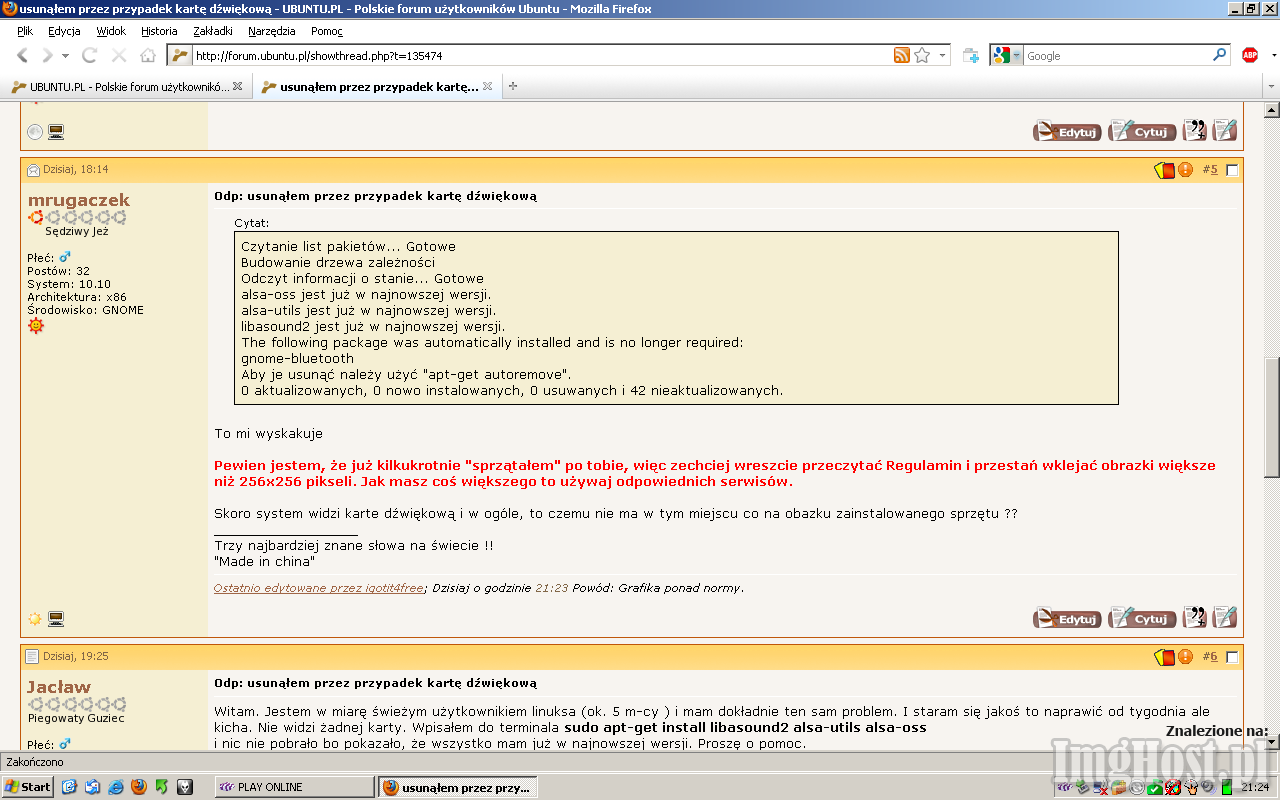Screen dimensions: 1280x800
Task: Multi-quote the top partial post with quote-plus icon
Action: point(1195,131)
